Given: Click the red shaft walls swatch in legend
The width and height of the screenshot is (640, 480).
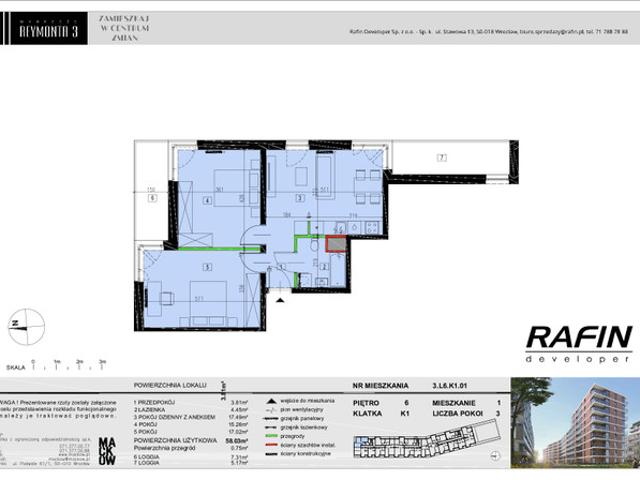Looking at the screenshot, I should tap(271, 445).
